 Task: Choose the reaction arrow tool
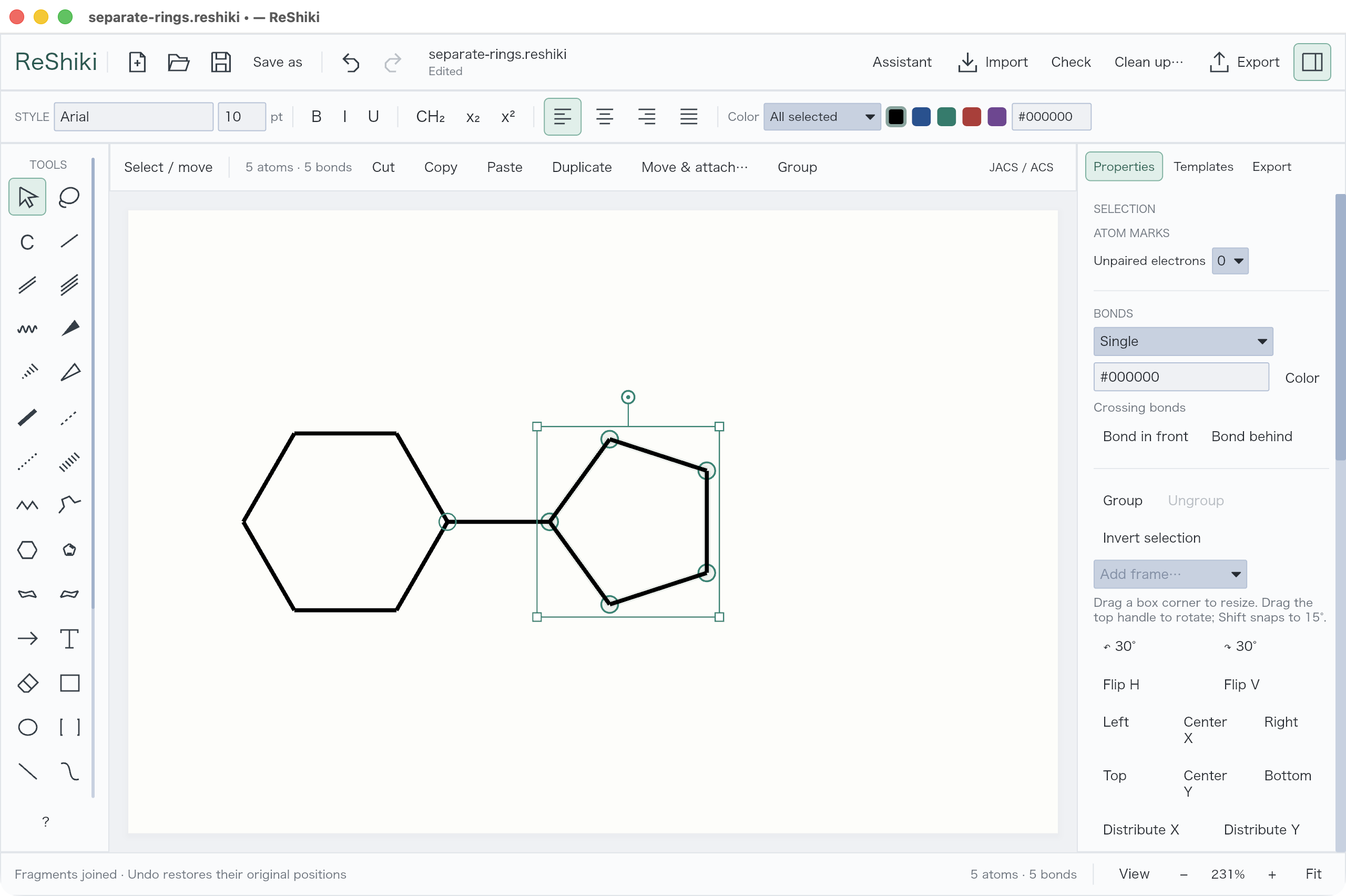(27, 638)
